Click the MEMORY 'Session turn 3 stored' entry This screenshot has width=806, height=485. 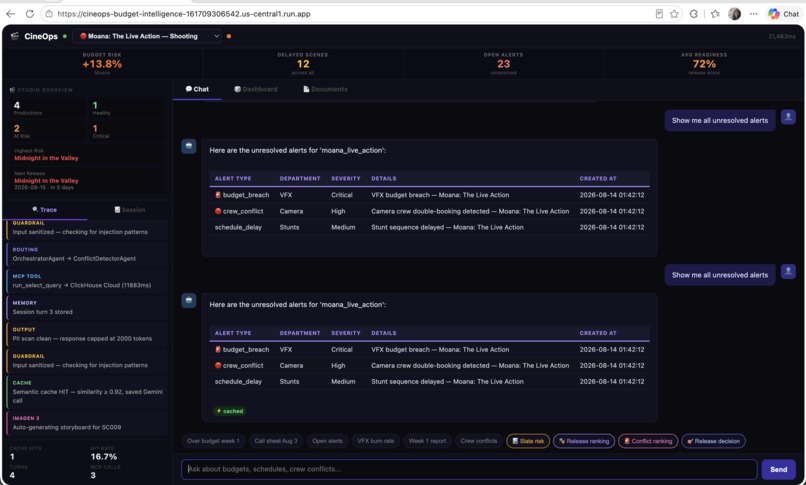pyautogui.click(x=87, y=308)
